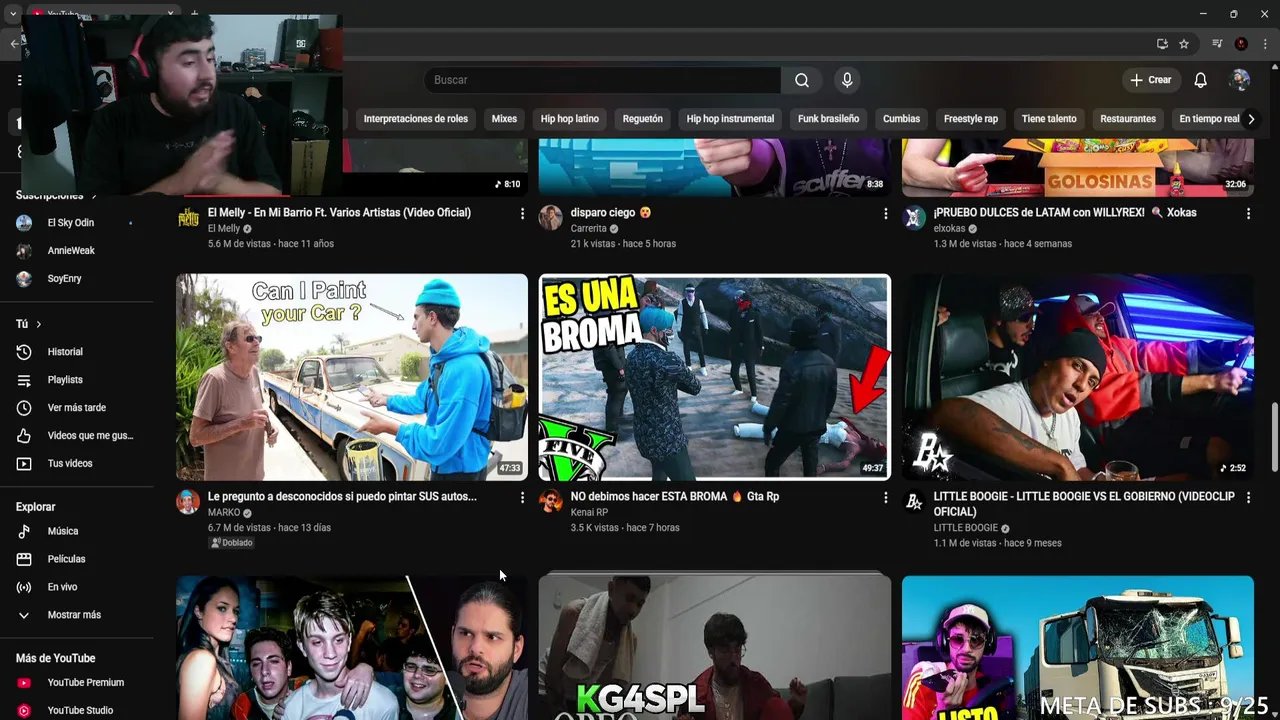The width and height of the screenshot is (1280, 720).
Task: Click the page vertical scrollbar thumb
Action: pyautogui.click(x=1273, y=437)
